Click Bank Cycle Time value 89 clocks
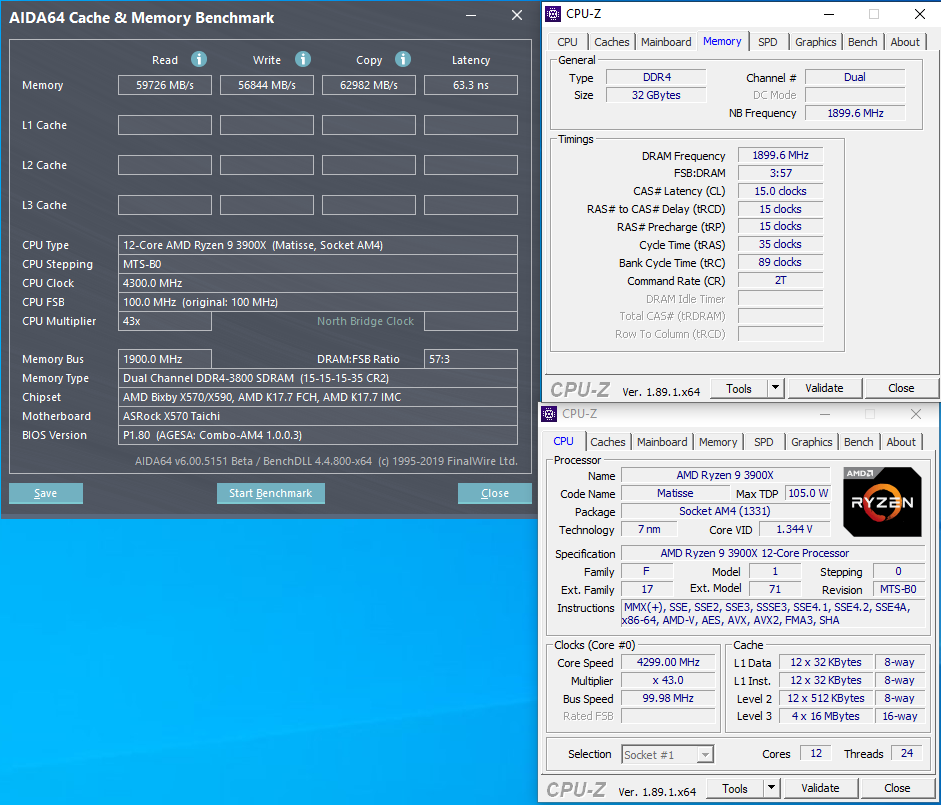Image resolution: width=941 pixels, height=805 pixels. (x=780, y=262)
